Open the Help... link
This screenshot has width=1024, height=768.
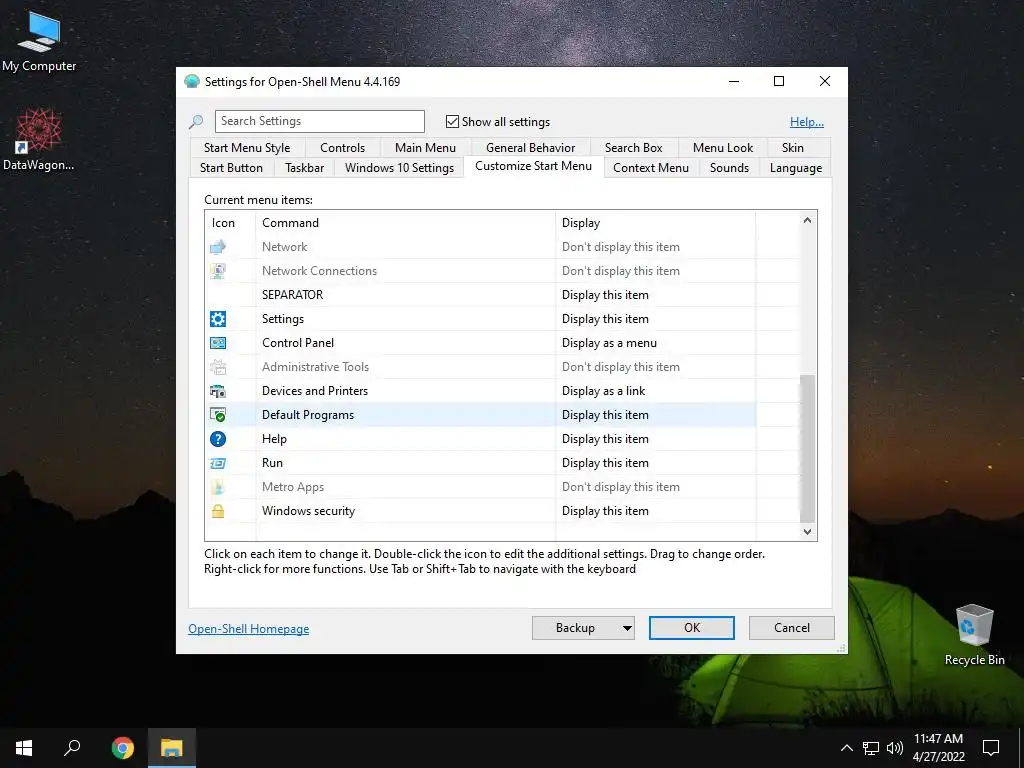pos(807,121)
